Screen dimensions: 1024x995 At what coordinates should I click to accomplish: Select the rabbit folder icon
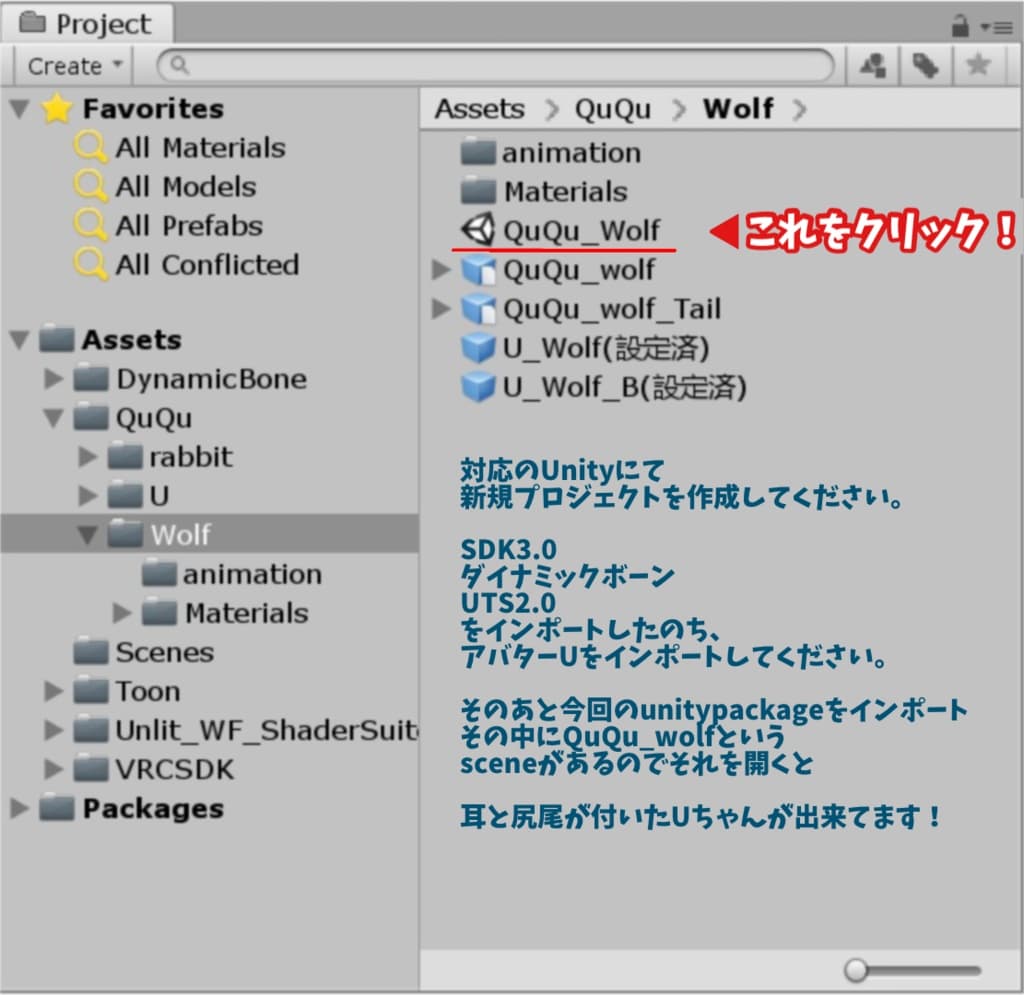124,456
